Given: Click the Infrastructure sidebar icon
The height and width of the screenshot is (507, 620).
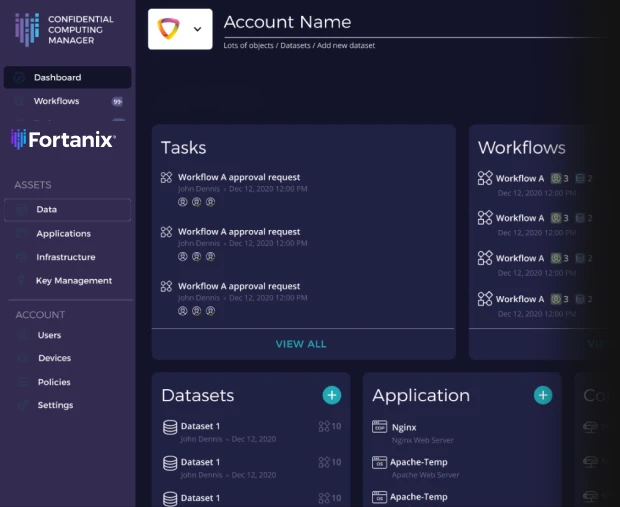Looking at the screenshot, I should 21,257.
